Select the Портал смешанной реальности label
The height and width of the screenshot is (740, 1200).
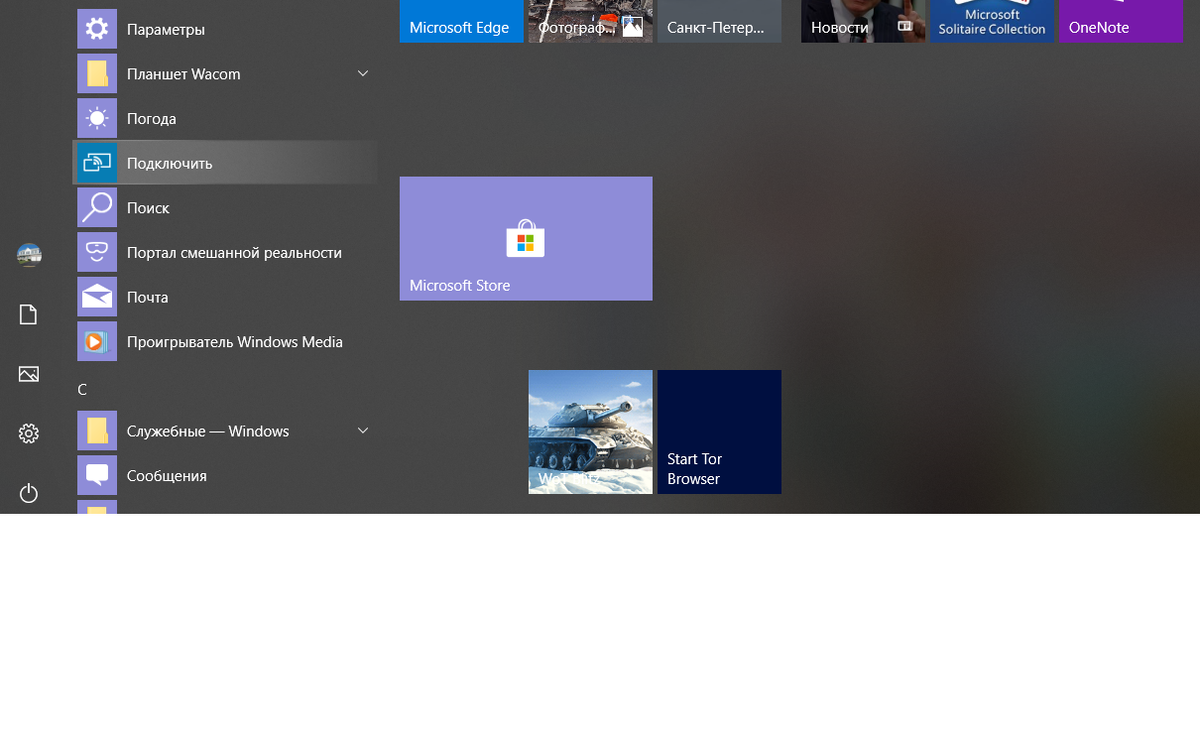tap(235, 253)
